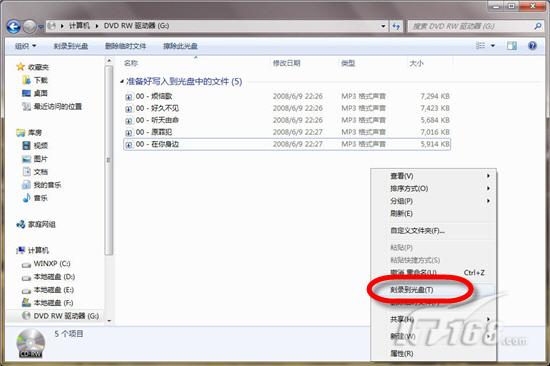Select 收藏夹 star in the navigation pane

click(21, 67)
